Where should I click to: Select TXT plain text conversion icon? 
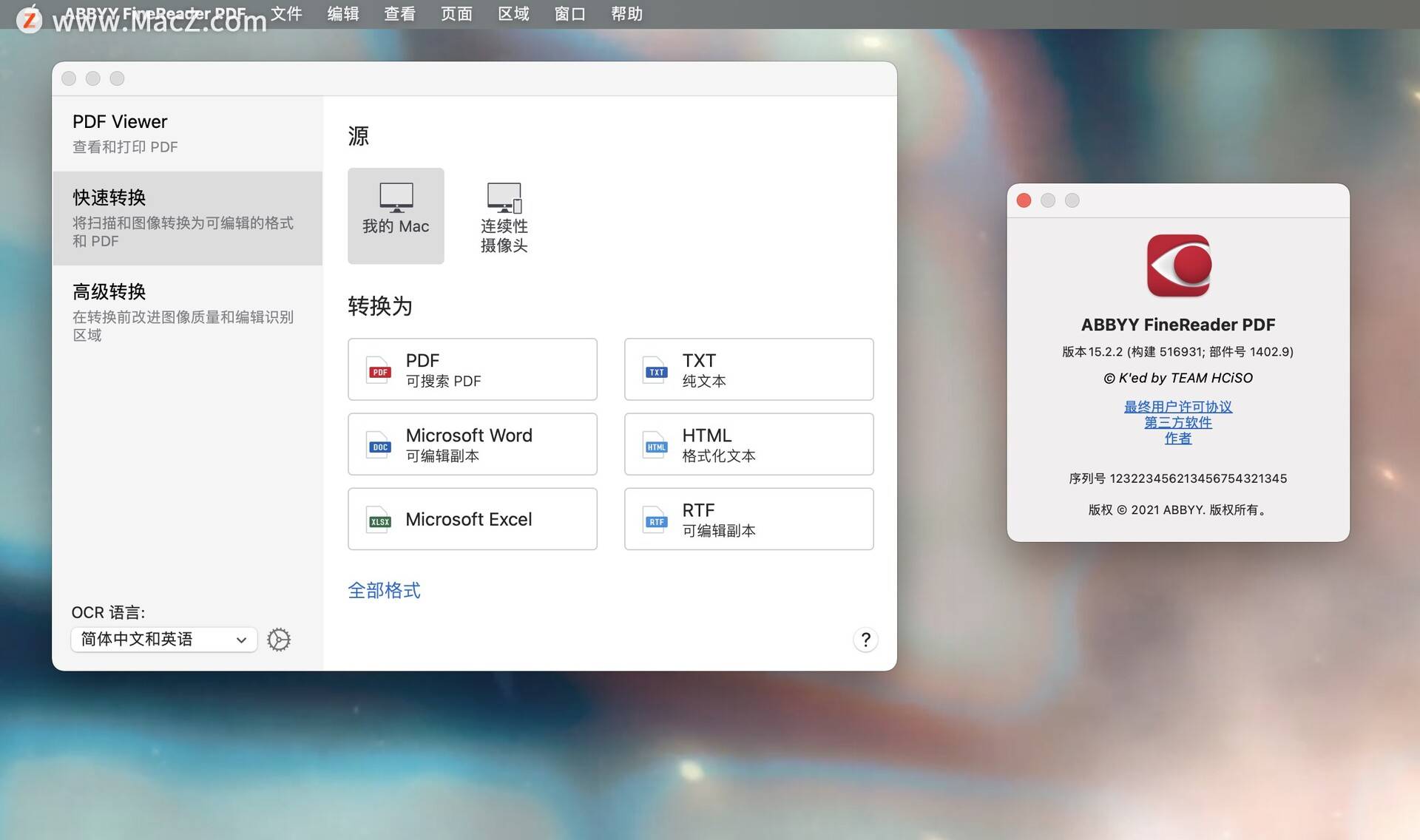point(654,368)
